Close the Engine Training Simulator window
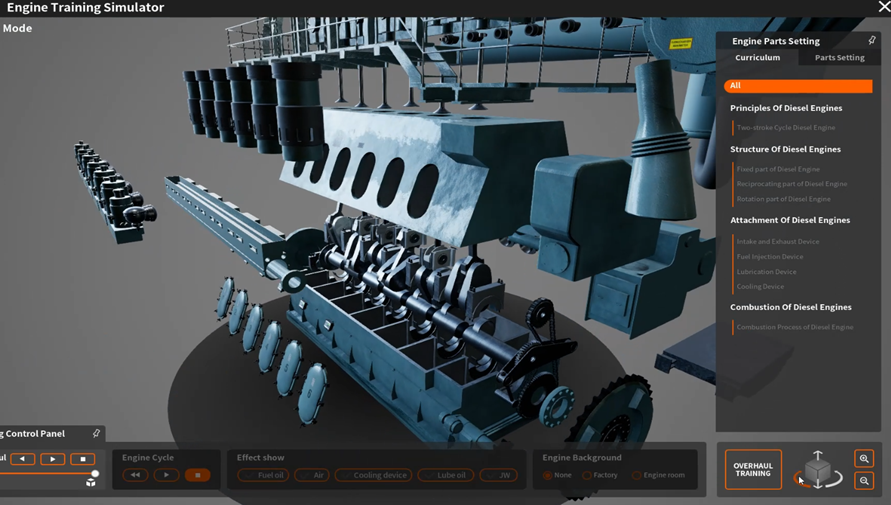This screenshot has width=891, height=505. [884, 7]
